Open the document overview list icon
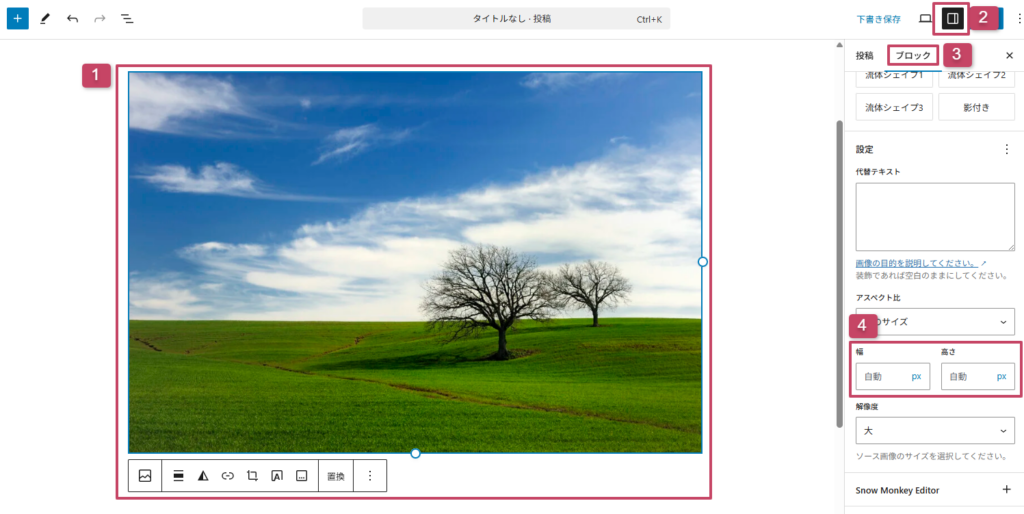Screen dimensions: 1024x514 [x=127, y=19]
